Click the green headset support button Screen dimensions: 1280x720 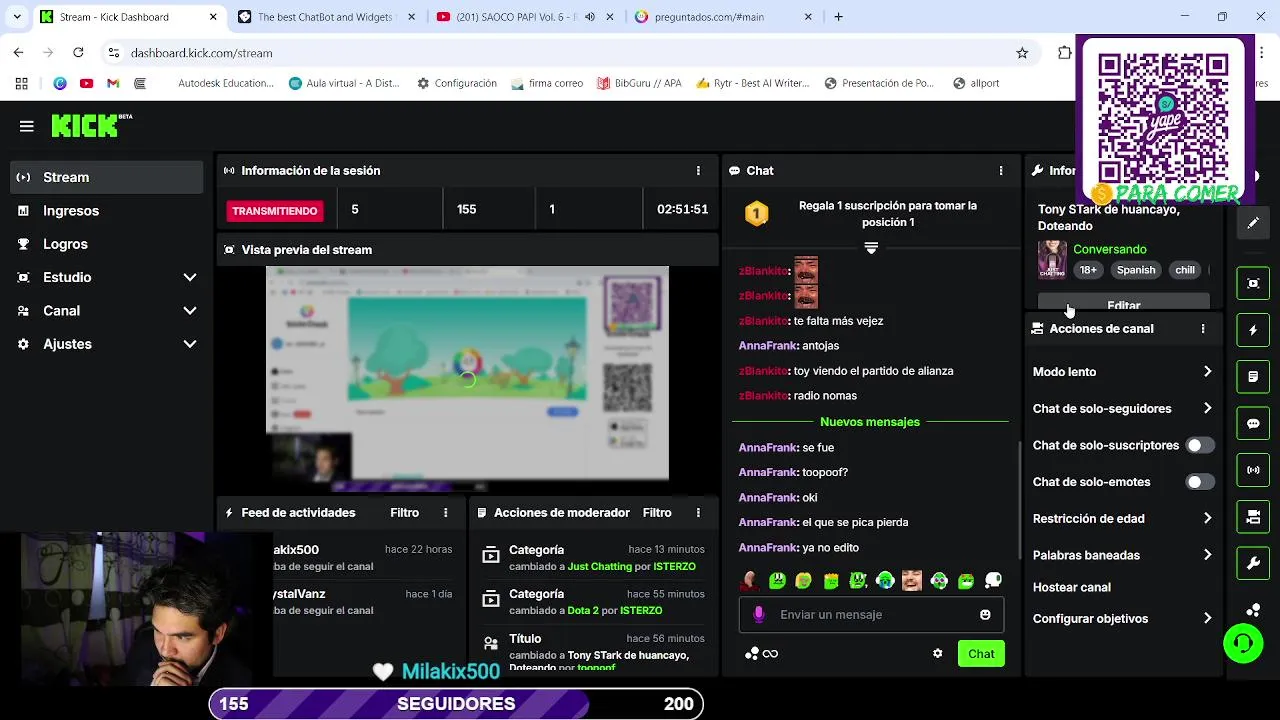pos(1243,643)
